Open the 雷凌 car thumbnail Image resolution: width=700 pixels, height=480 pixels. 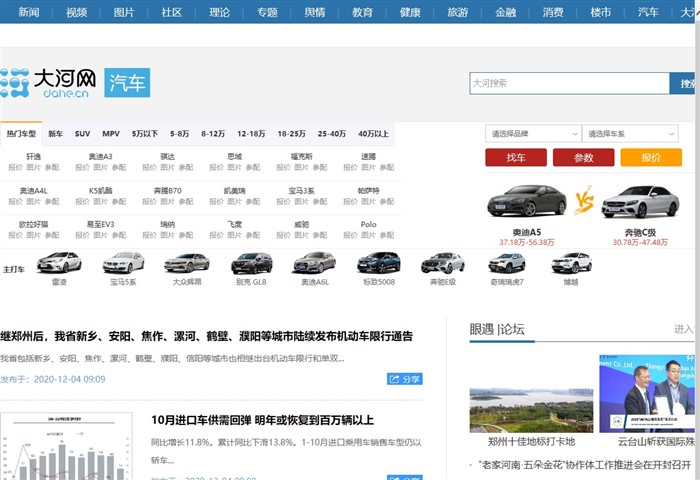(x=59, y=263)
